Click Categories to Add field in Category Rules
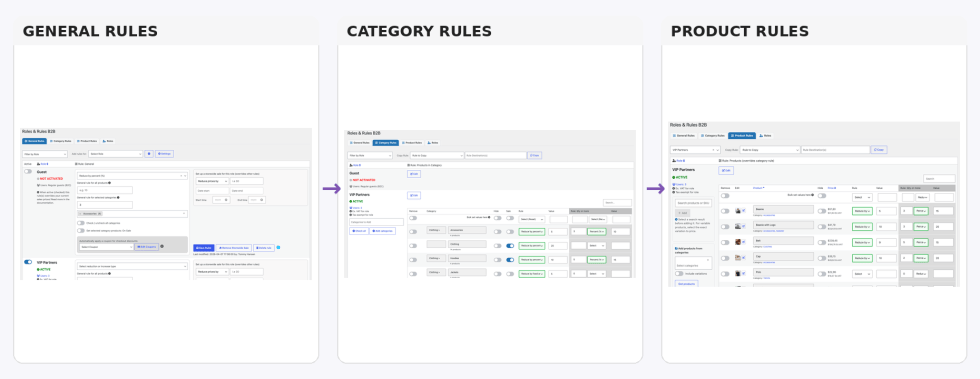The width and height of the screenshot is (980, 379). (x=376, y=222)
